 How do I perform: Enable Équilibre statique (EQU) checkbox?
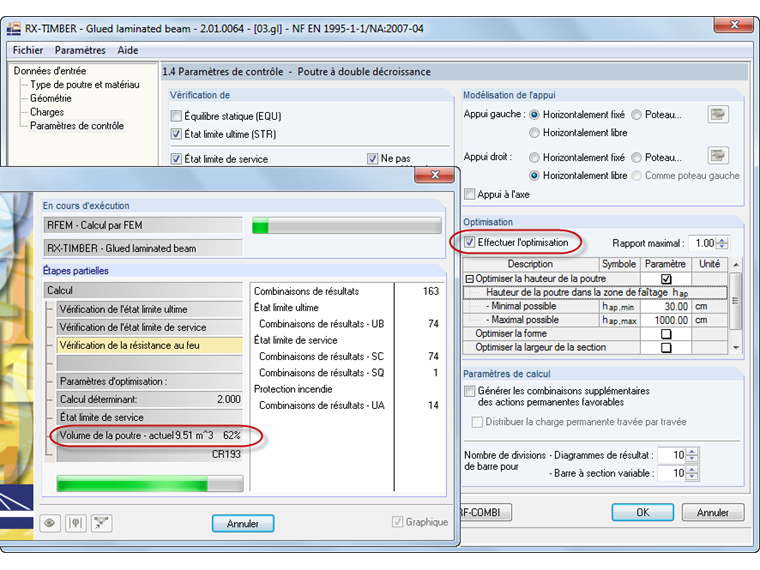pyautogui.click(x=176, y=116)
